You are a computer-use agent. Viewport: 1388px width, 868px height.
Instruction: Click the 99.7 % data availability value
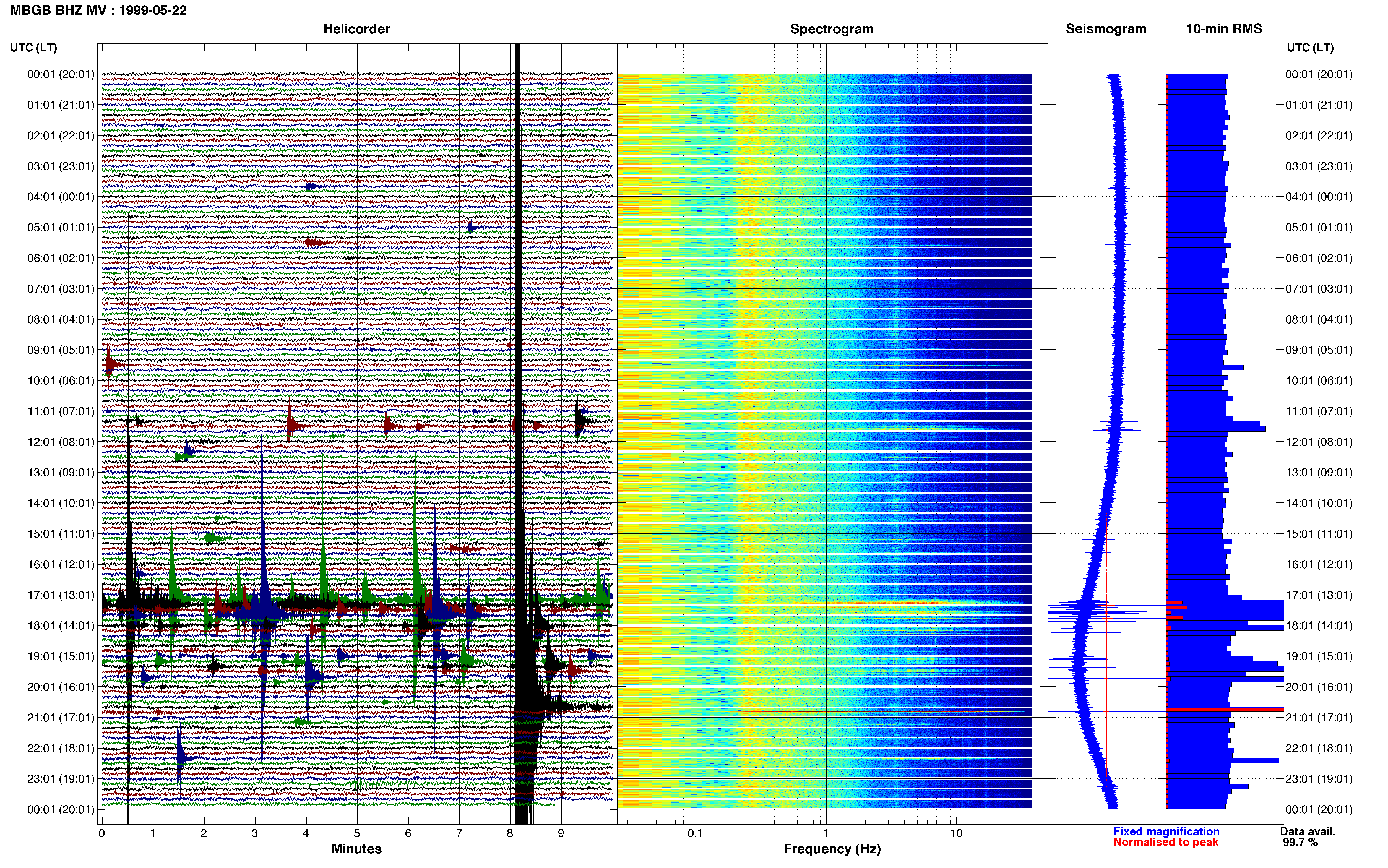pos(1300,843)
